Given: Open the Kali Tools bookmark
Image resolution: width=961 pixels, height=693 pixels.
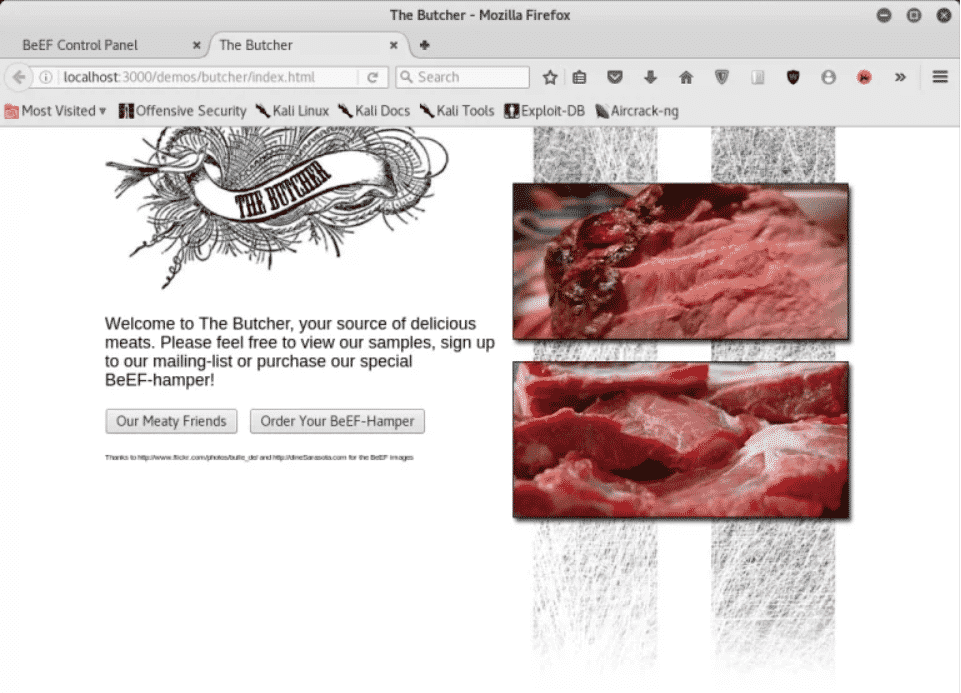Looking at the screenshot, I should click(x=457, y=111).
